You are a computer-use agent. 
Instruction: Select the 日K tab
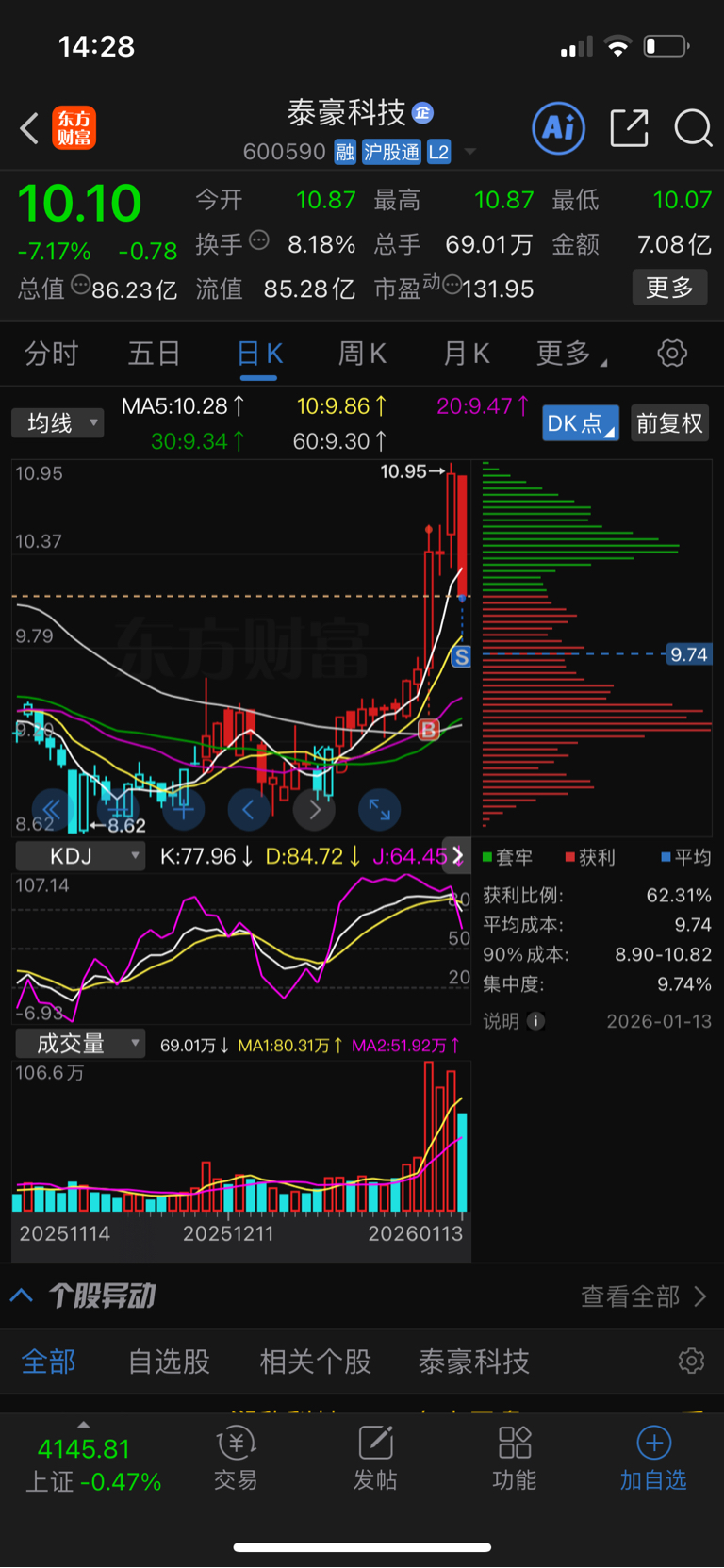click(259, 354)
